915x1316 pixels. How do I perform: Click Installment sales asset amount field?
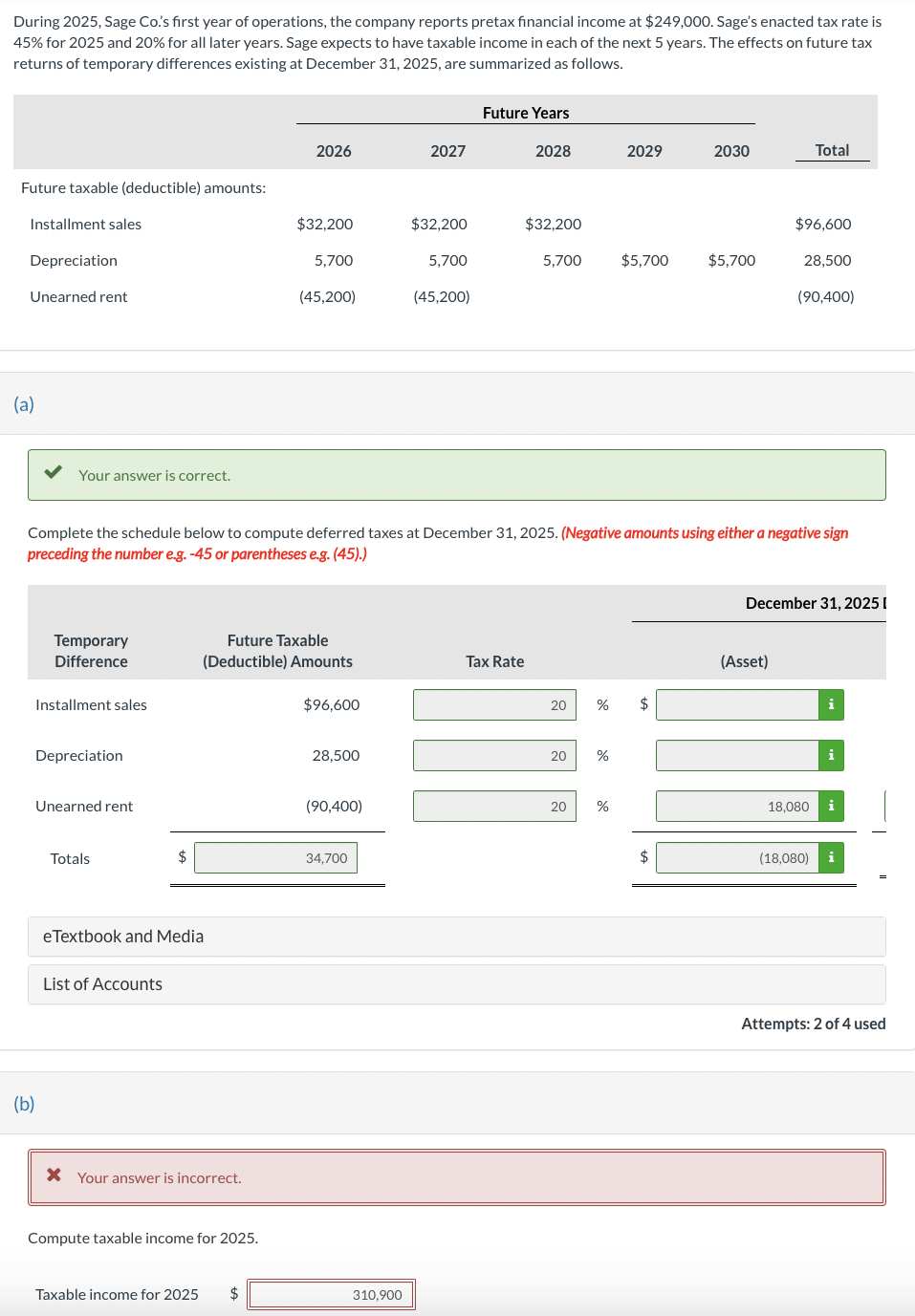737,705
